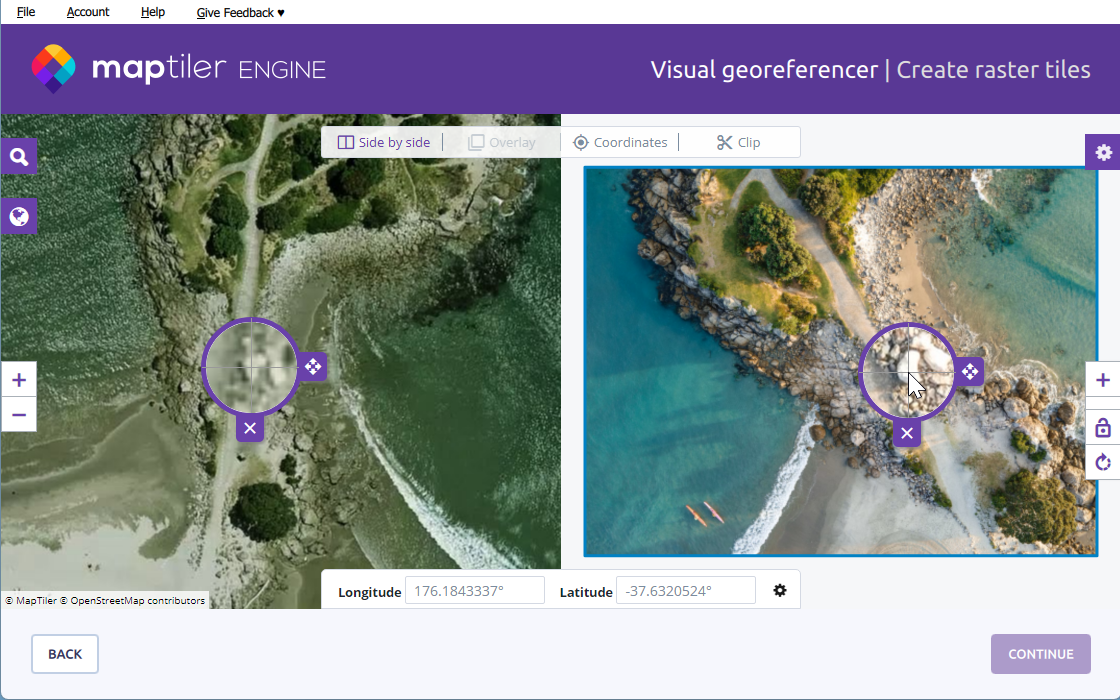This screenshot has width=1120, height=700.
Task: Zoom out on the left map
Action: [19, 414]
